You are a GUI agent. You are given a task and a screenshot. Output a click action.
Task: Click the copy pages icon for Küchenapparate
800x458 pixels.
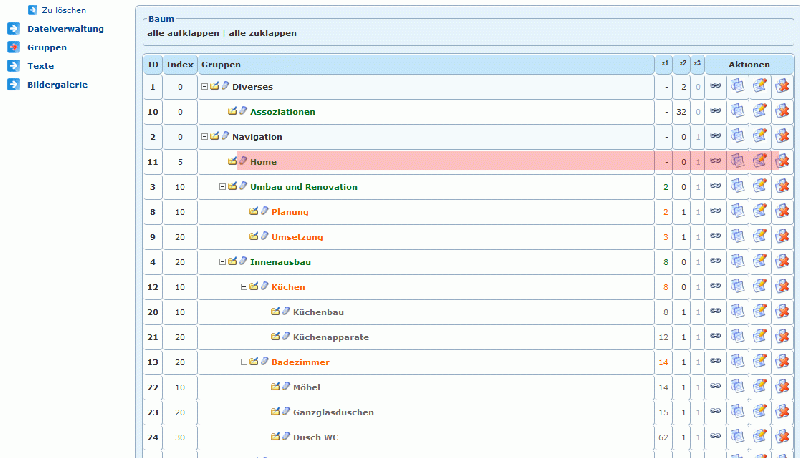(x=737, y=336)
